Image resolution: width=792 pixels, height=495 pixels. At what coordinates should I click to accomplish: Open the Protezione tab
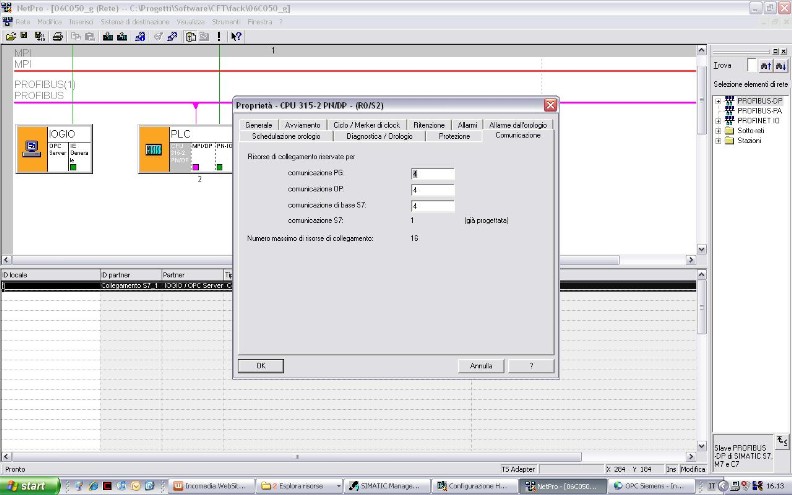pyautogui.click(x=454, y=136)
